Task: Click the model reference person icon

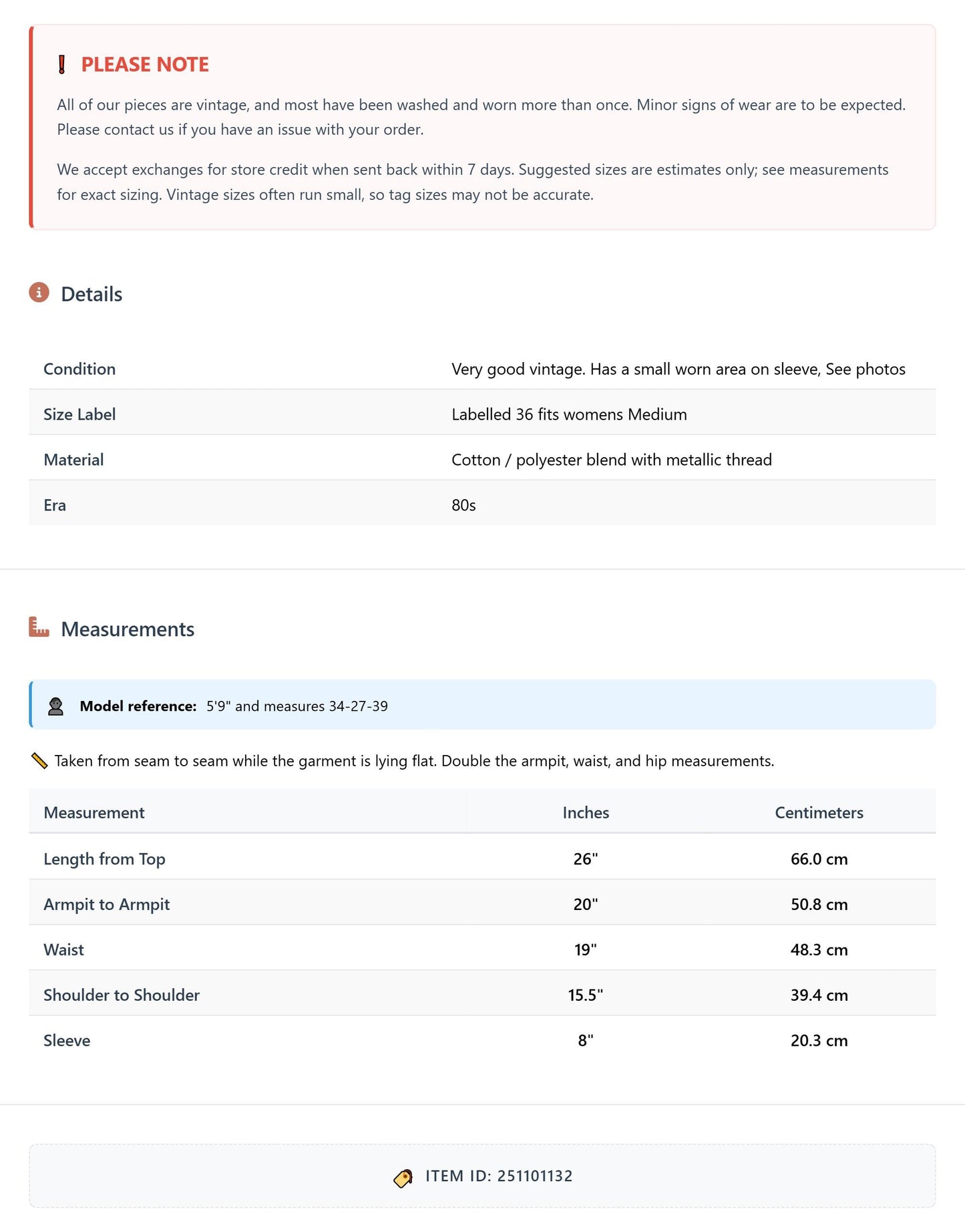Action: [56, 706]
